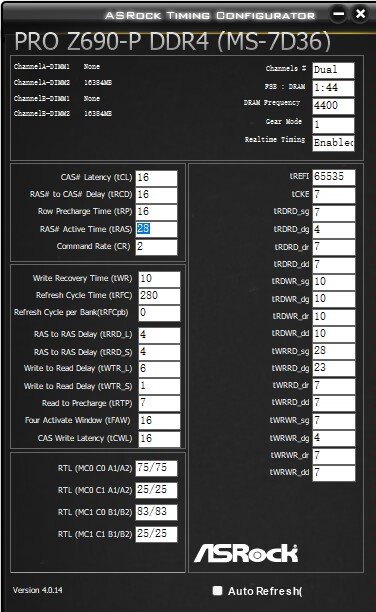
Task: Select the Four Activate Window (tFAW) field
Action: [x=159, y=421]
